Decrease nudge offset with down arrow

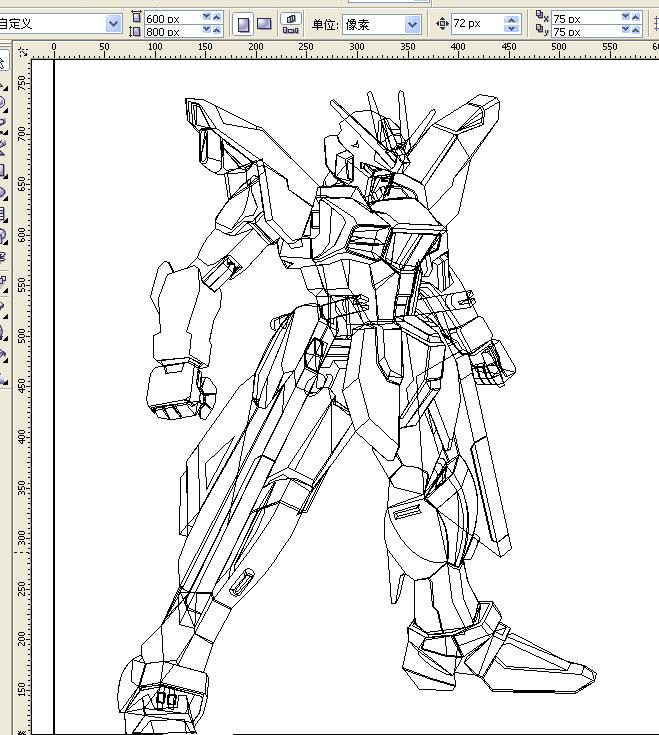point(511,29)
